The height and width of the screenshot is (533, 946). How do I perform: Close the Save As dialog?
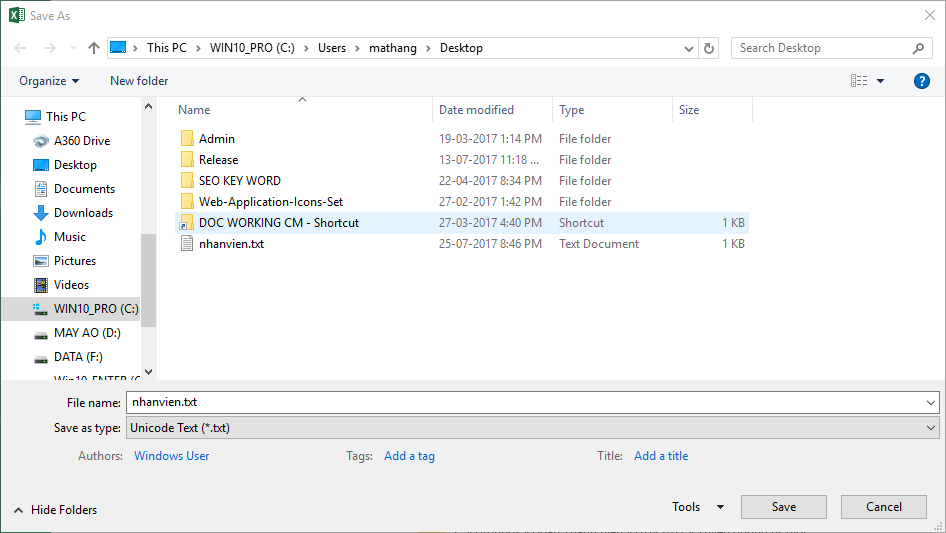(930, 16)
